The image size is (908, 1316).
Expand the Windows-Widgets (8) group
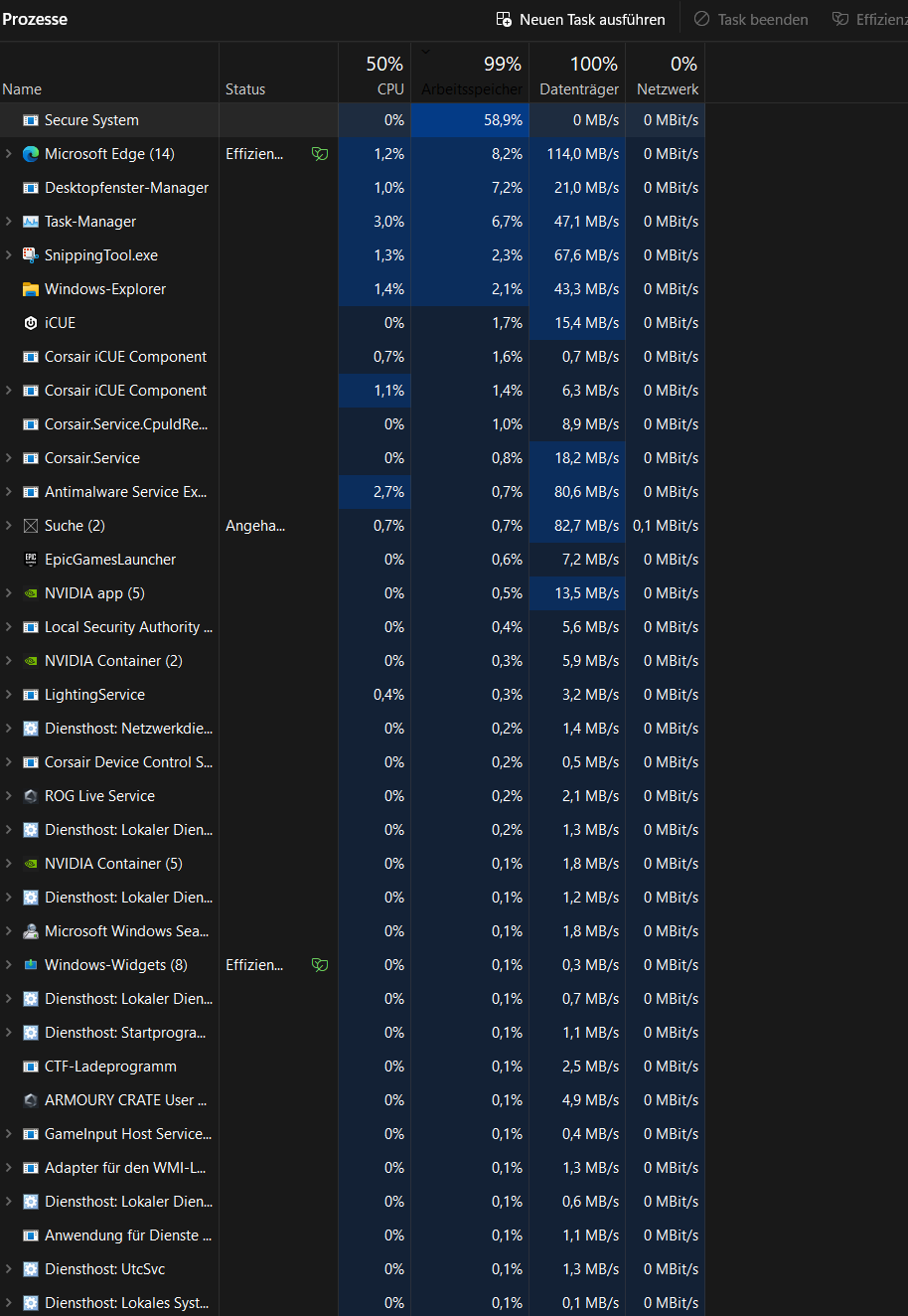tap(9, 965)
